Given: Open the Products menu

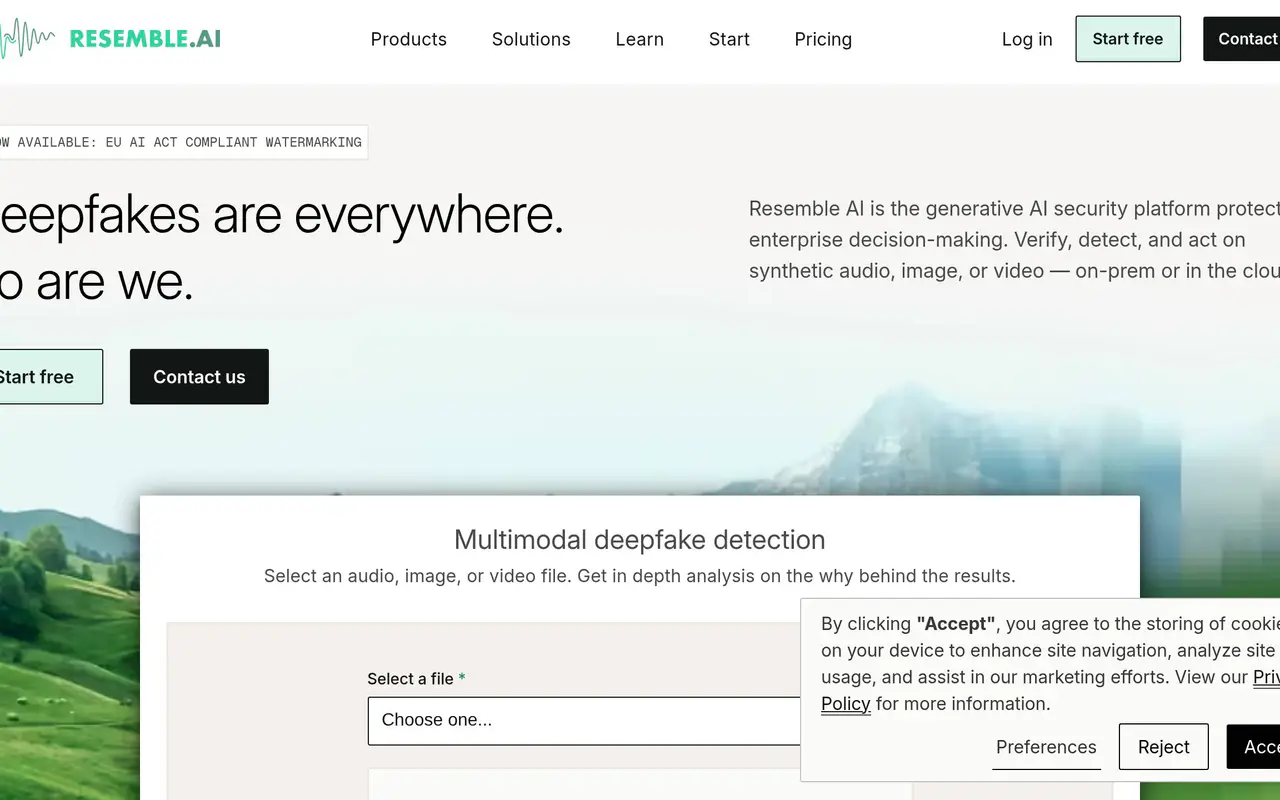Looking at the screenshot, I should tap(409, 39).
